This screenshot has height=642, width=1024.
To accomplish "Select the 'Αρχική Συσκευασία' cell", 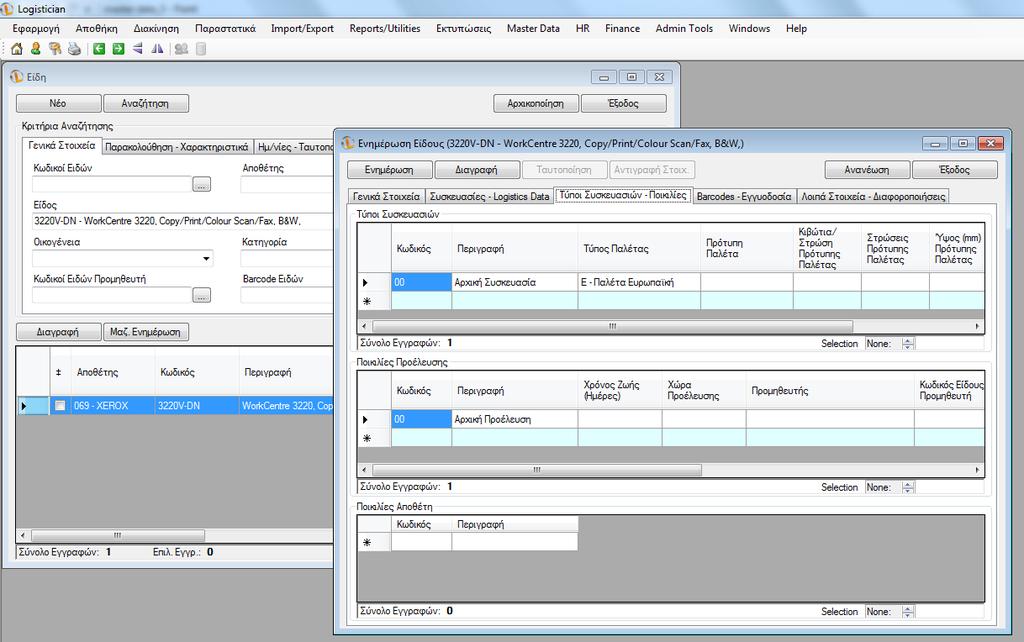I will point(515,282).
